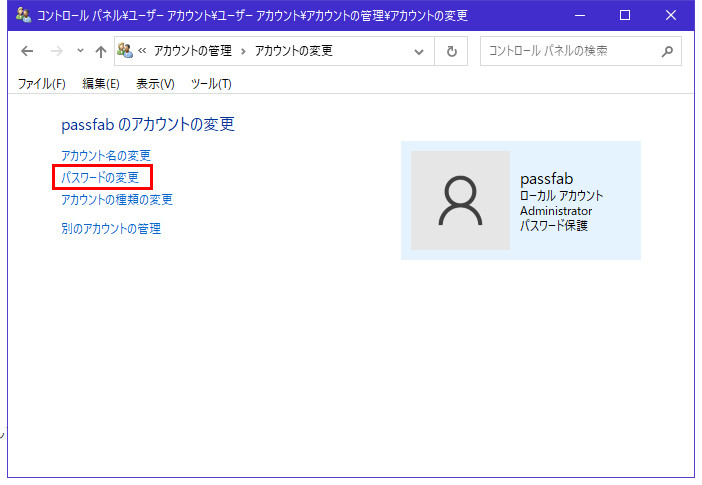The image size is (702, 485).
Task: Open the アカウント名の変更 link
Action: [x=106, y=155]
